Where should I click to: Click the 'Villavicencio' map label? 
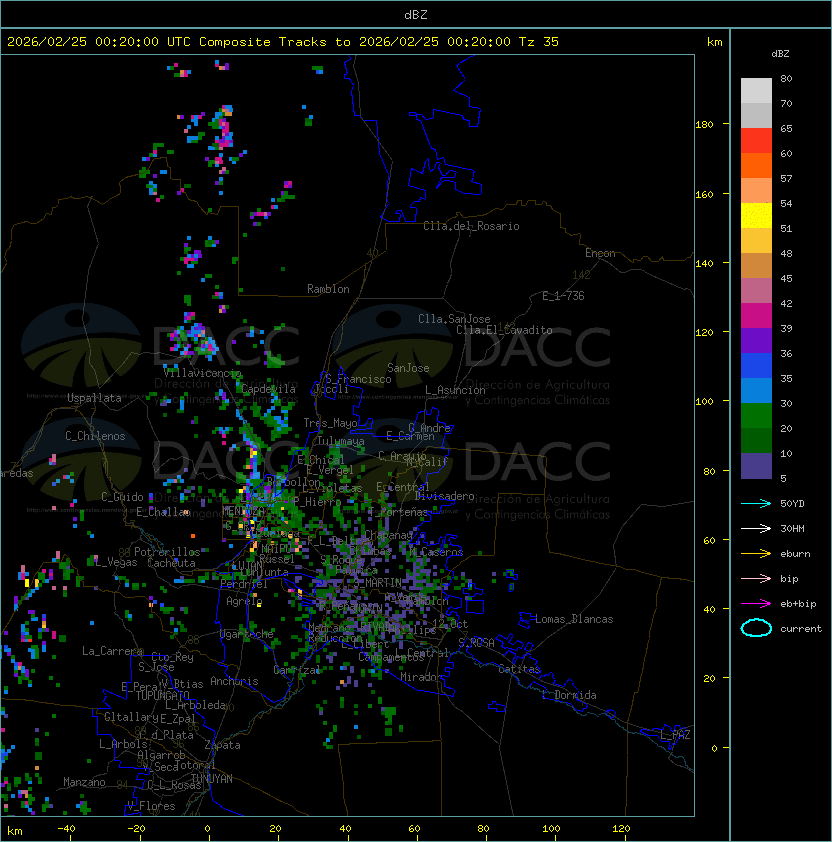202,373
